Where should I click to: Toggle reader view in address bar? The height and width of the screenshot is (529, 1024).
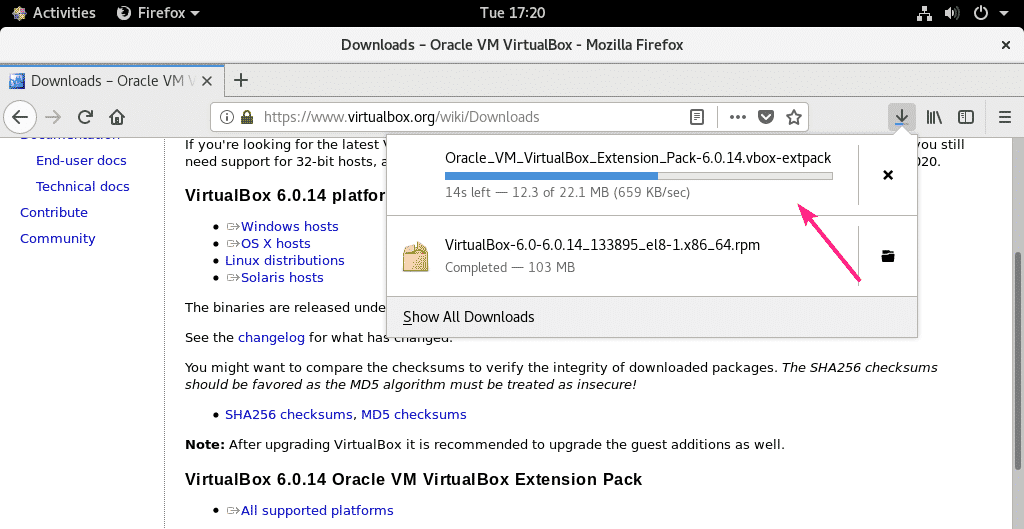(x=697, y=117)
